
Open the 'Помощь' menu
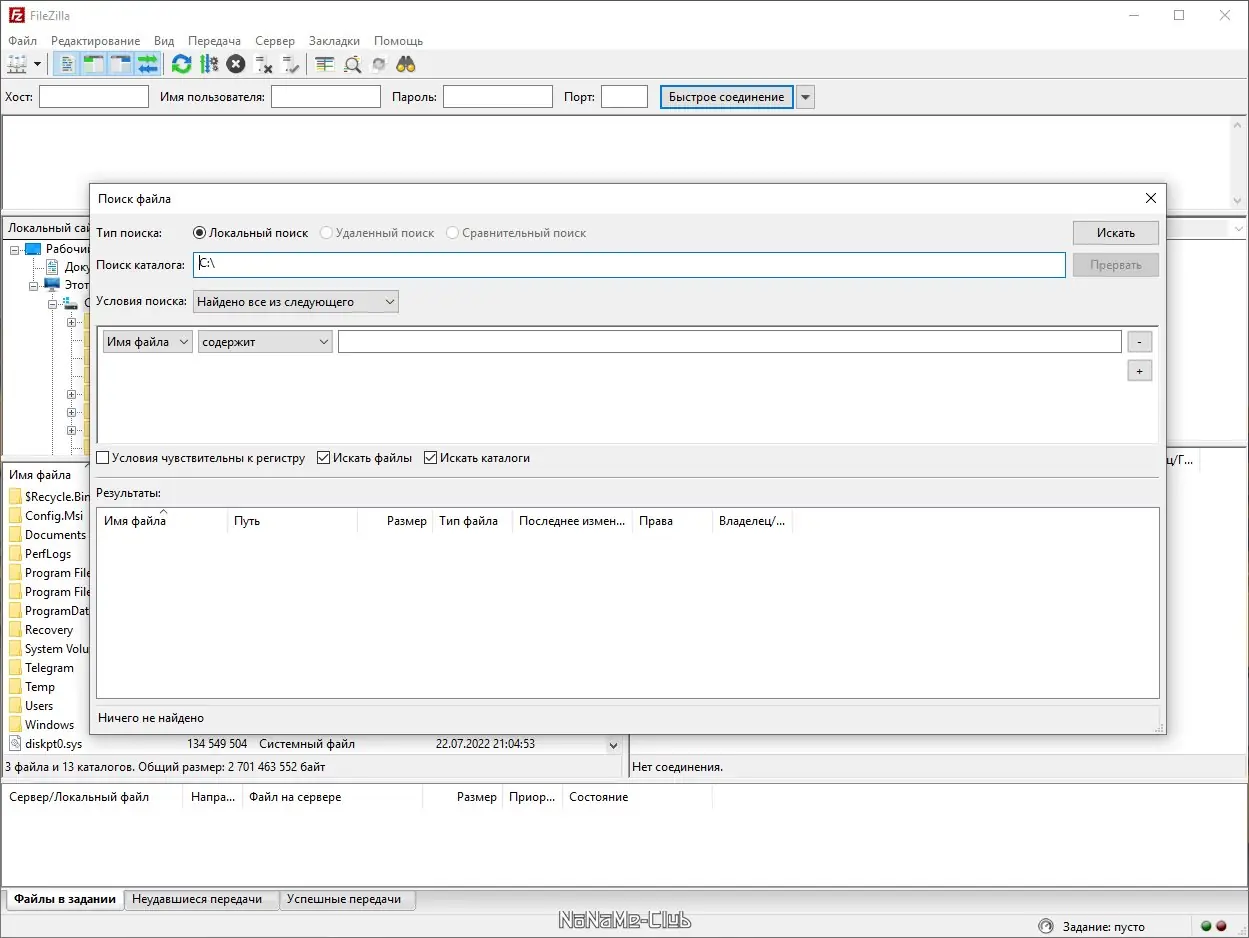pos(398,41)
